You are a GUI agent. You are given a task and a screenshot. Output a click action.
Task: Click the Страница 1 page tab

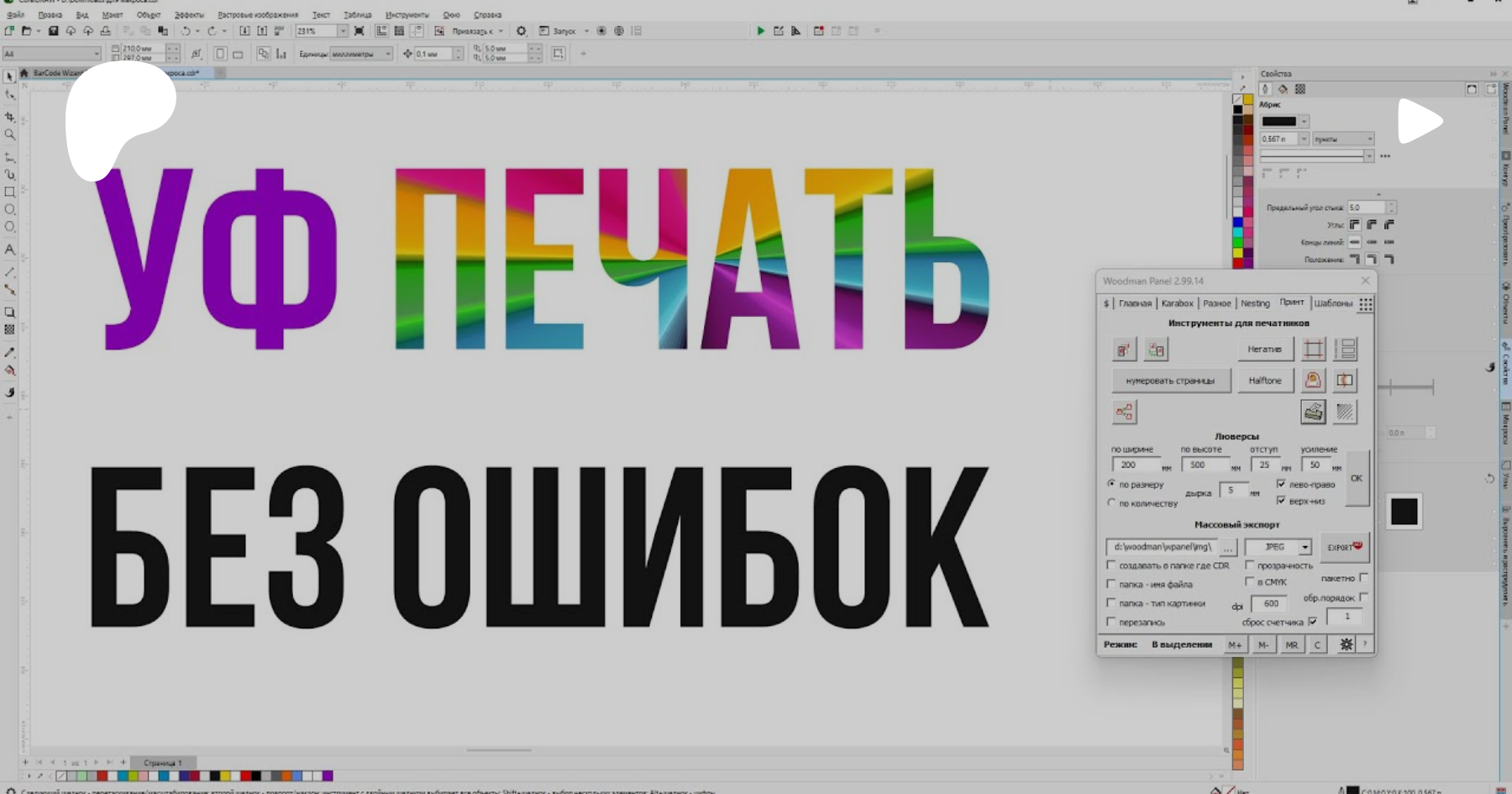[162, 762]
